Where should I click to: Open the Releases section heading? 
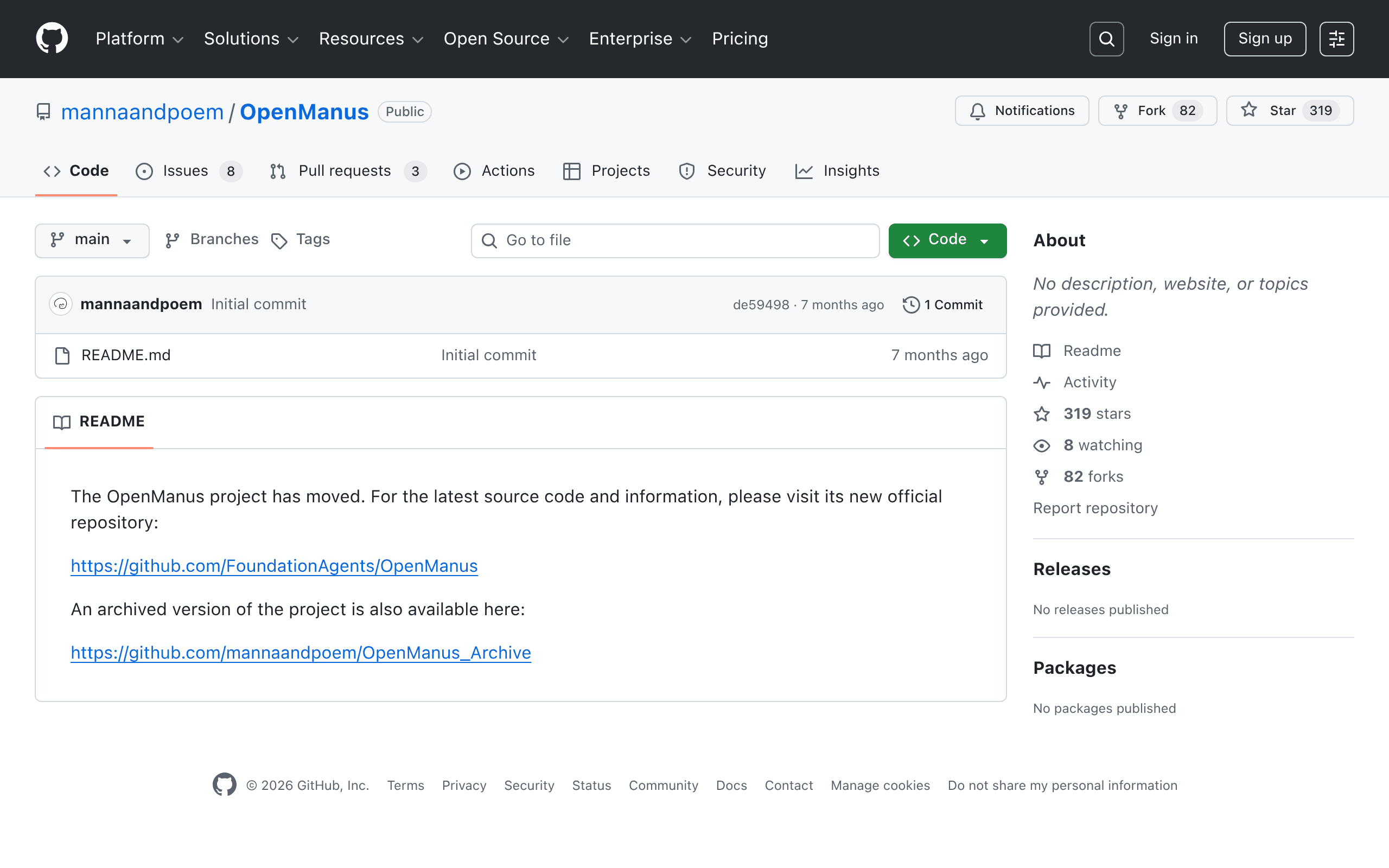pos(1072,570)
